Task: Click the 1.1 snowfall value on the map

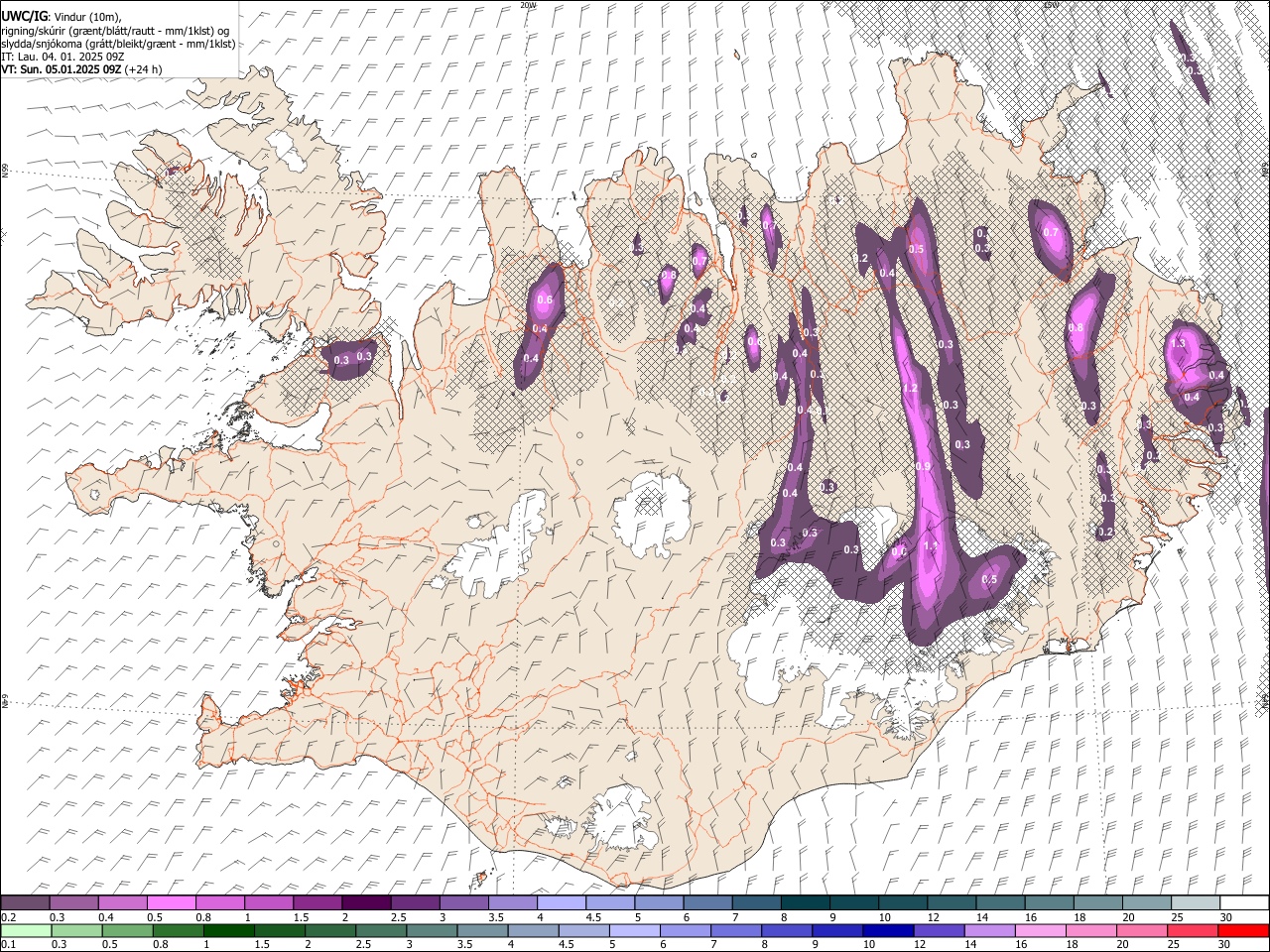Action: [x=931, y=546]
